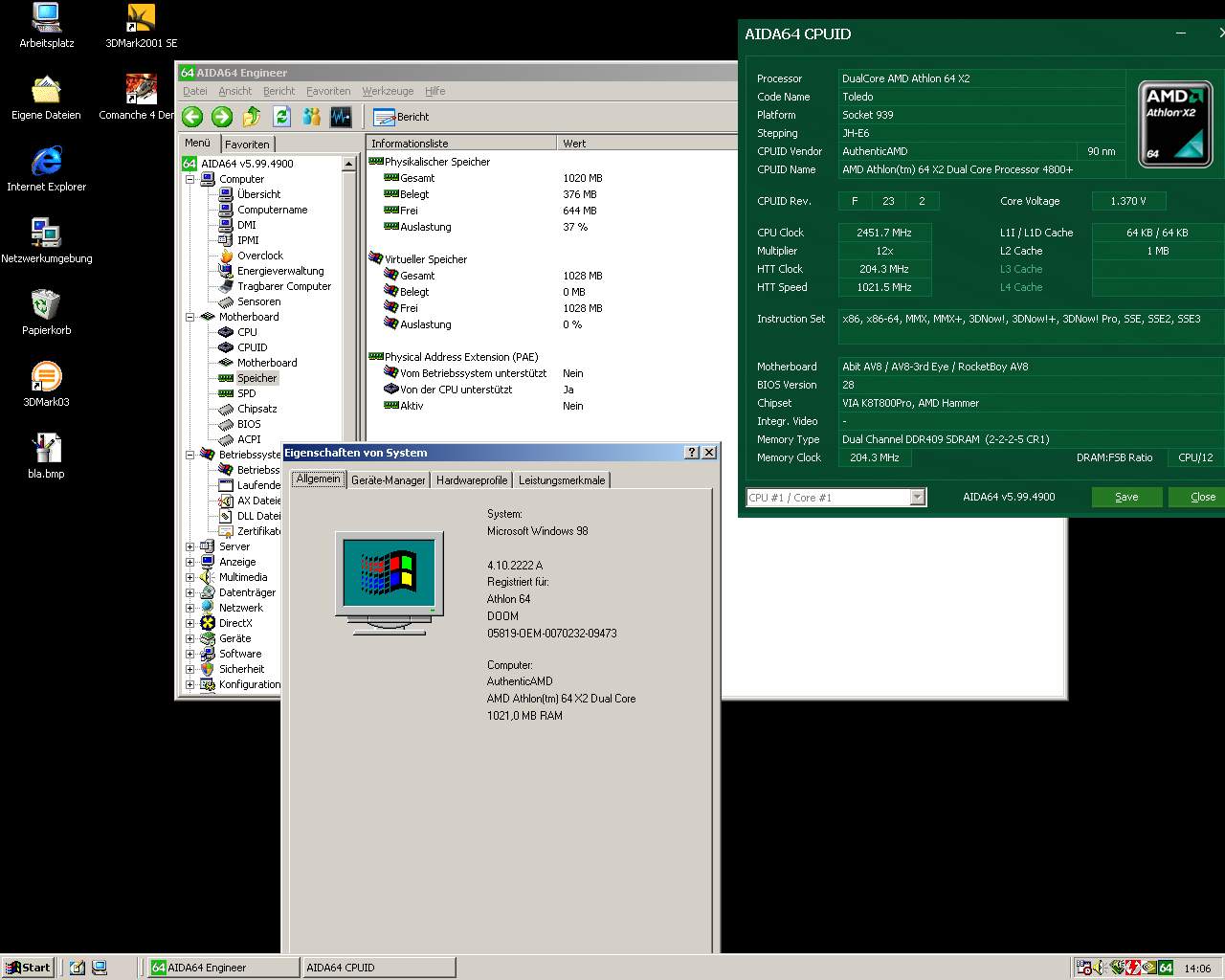Viewport: 1225px width, 980px height.
Task: Click the help question-mark button in Eigenschaften von System
Action: point(692,453)
